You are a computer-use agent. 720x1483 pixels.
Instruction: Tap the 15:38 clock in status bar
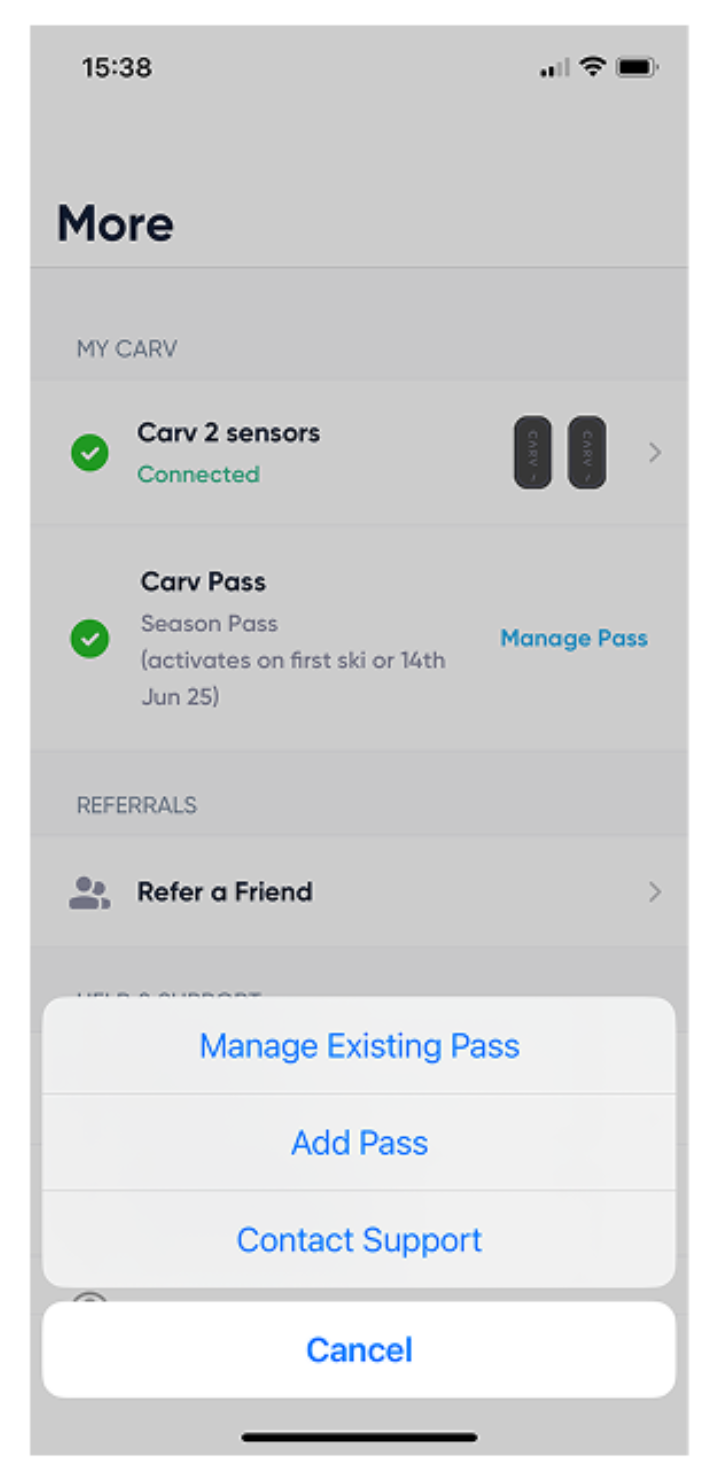pos(117,67)
